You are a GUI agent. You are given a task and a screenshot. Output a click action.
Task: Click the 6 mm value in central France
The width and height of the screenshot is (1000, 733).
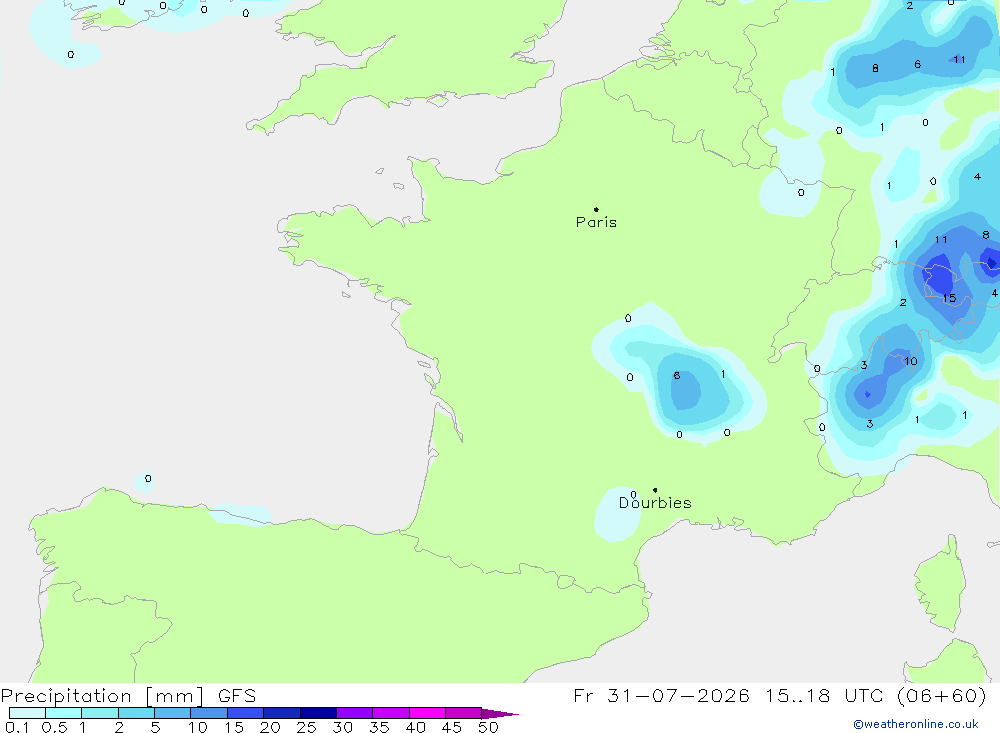click(x=677, y=376)
